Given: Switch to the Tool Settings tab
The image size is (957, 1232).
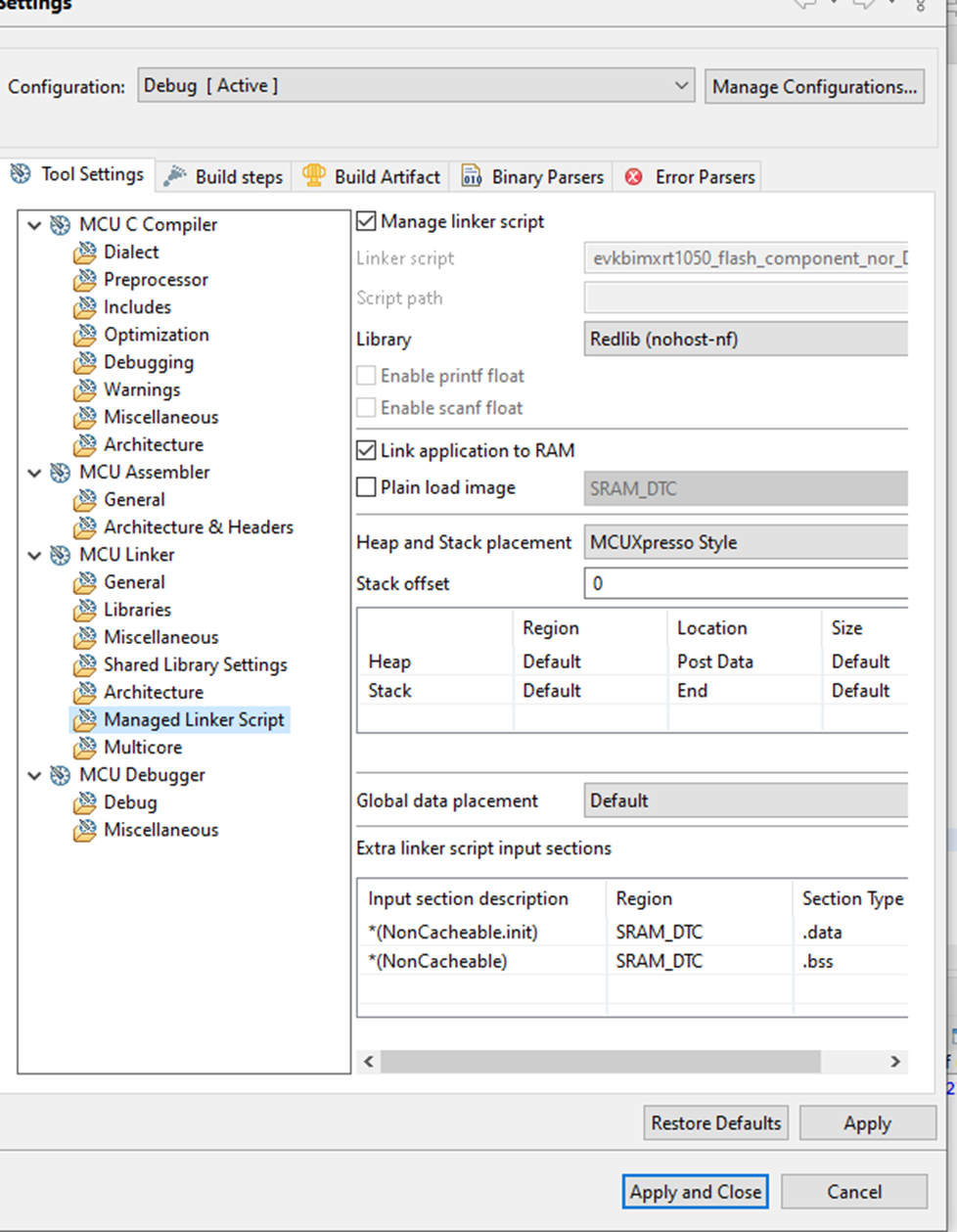Looking at the screenshot, I should click(x=78, y=174).
